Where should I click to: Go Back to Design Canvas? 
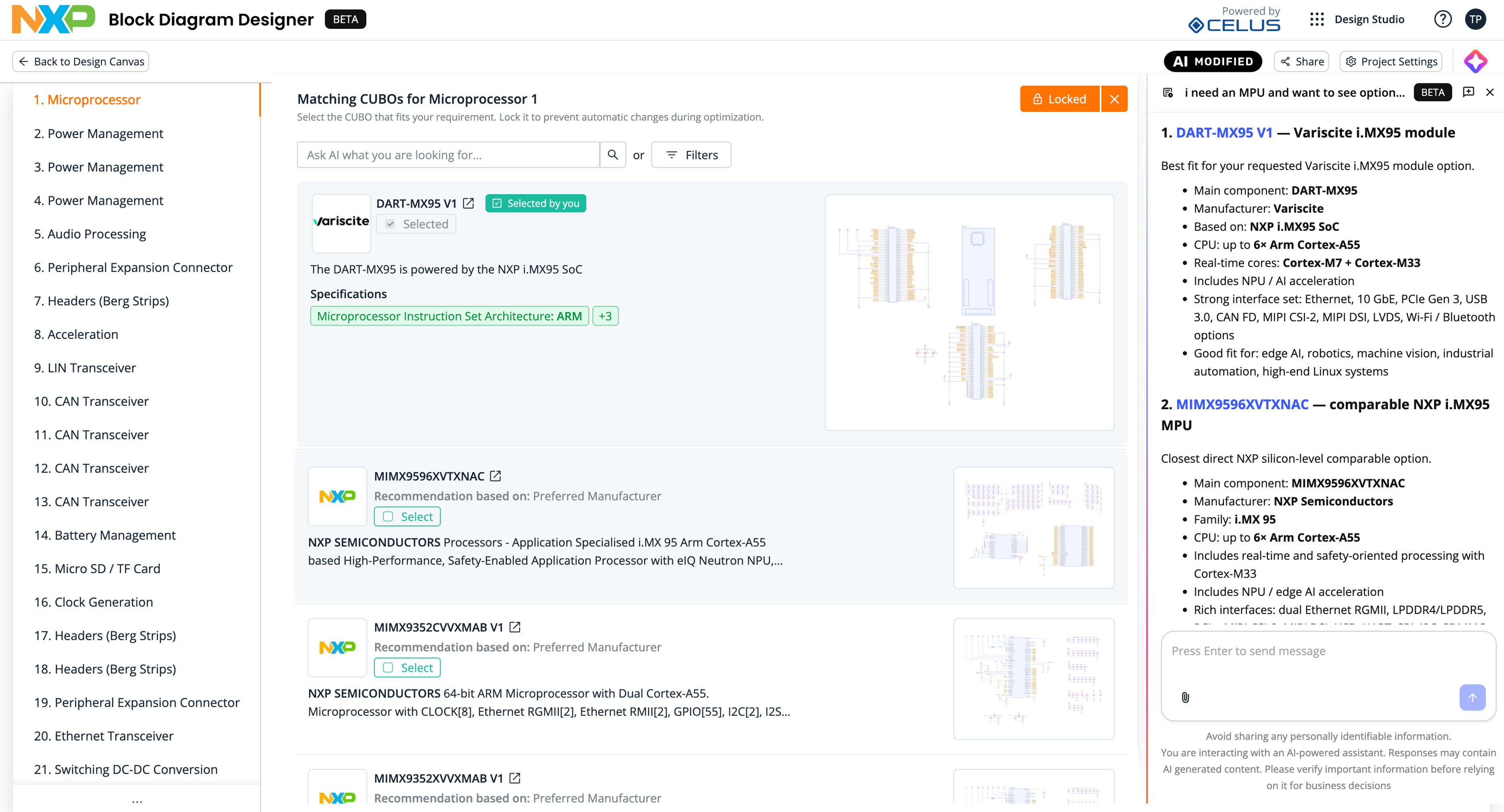click(x=81, y=61)
